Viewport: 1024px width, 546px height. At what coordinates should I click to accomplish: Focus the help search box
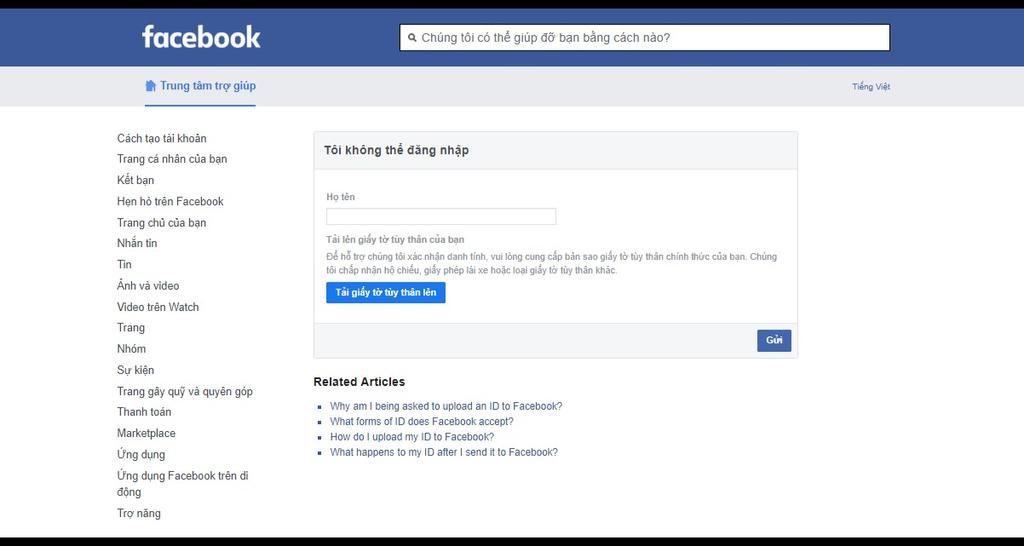coord(645,38)
